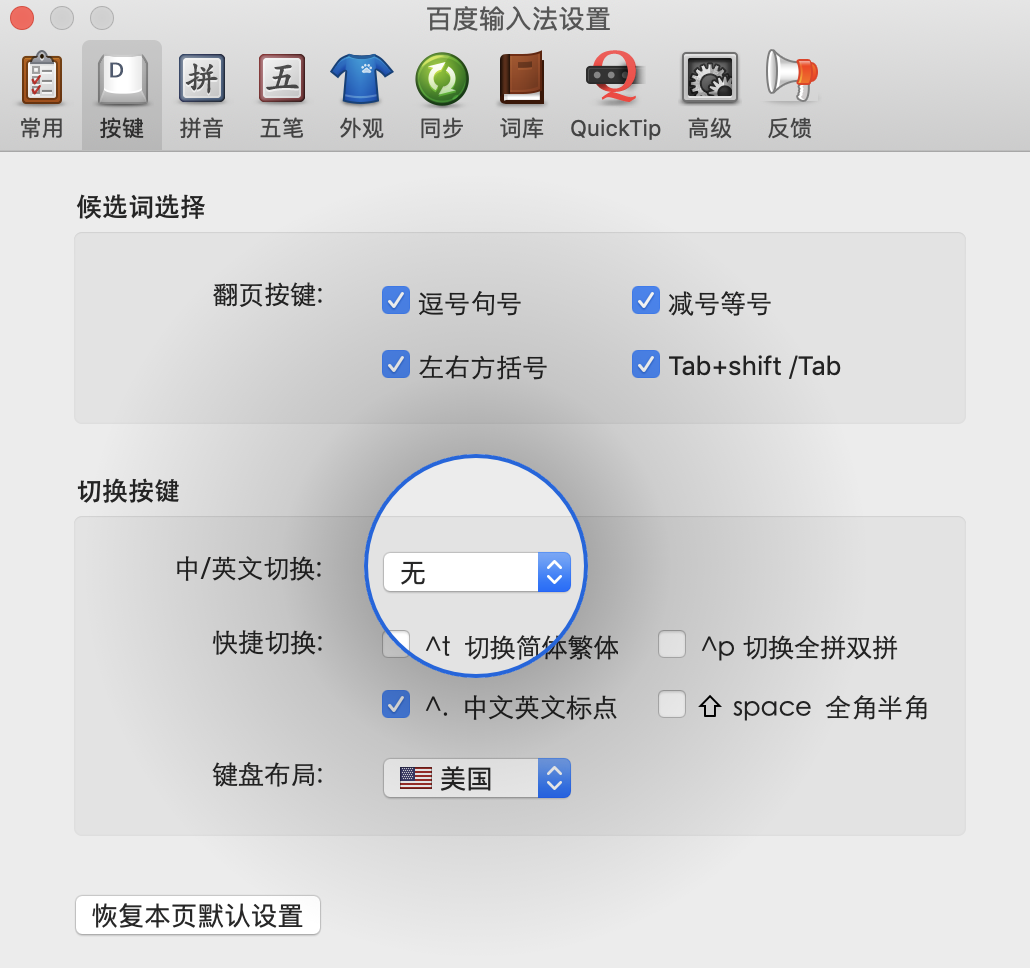
Task: Select the 按键 keyboard key icon
Action: coord(122,79)
